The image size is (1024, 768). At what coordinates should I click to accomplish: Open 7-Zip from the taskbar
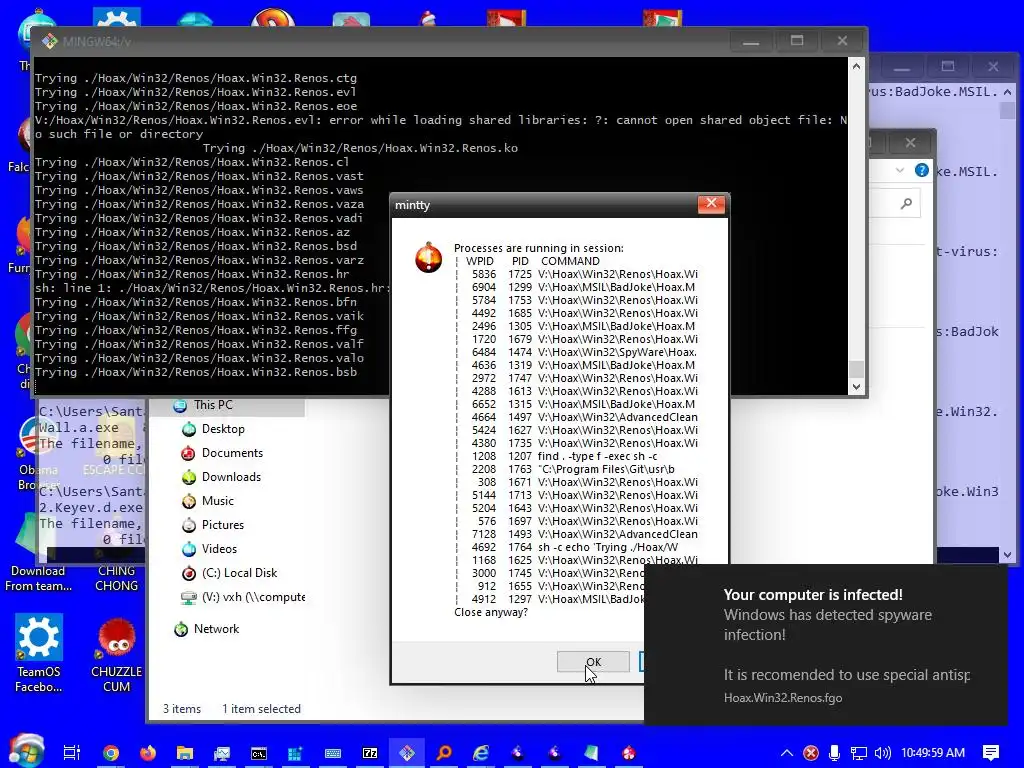[370, 753]
